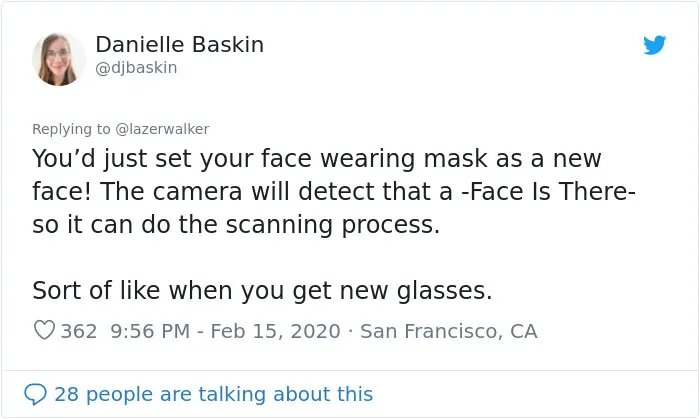
Task: Click the display name Danielle Baskin
Action: (x=179, y=45)
